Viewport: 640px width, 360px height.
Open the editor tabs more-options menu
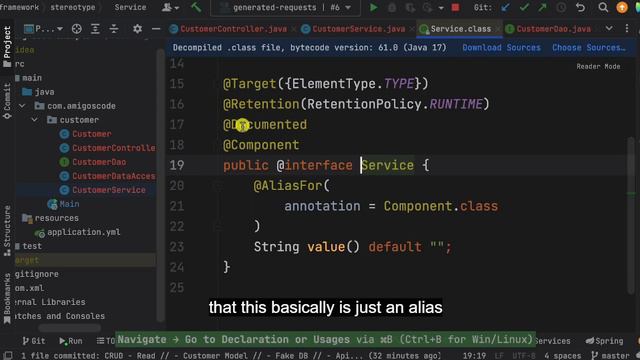tap(627, 29)
